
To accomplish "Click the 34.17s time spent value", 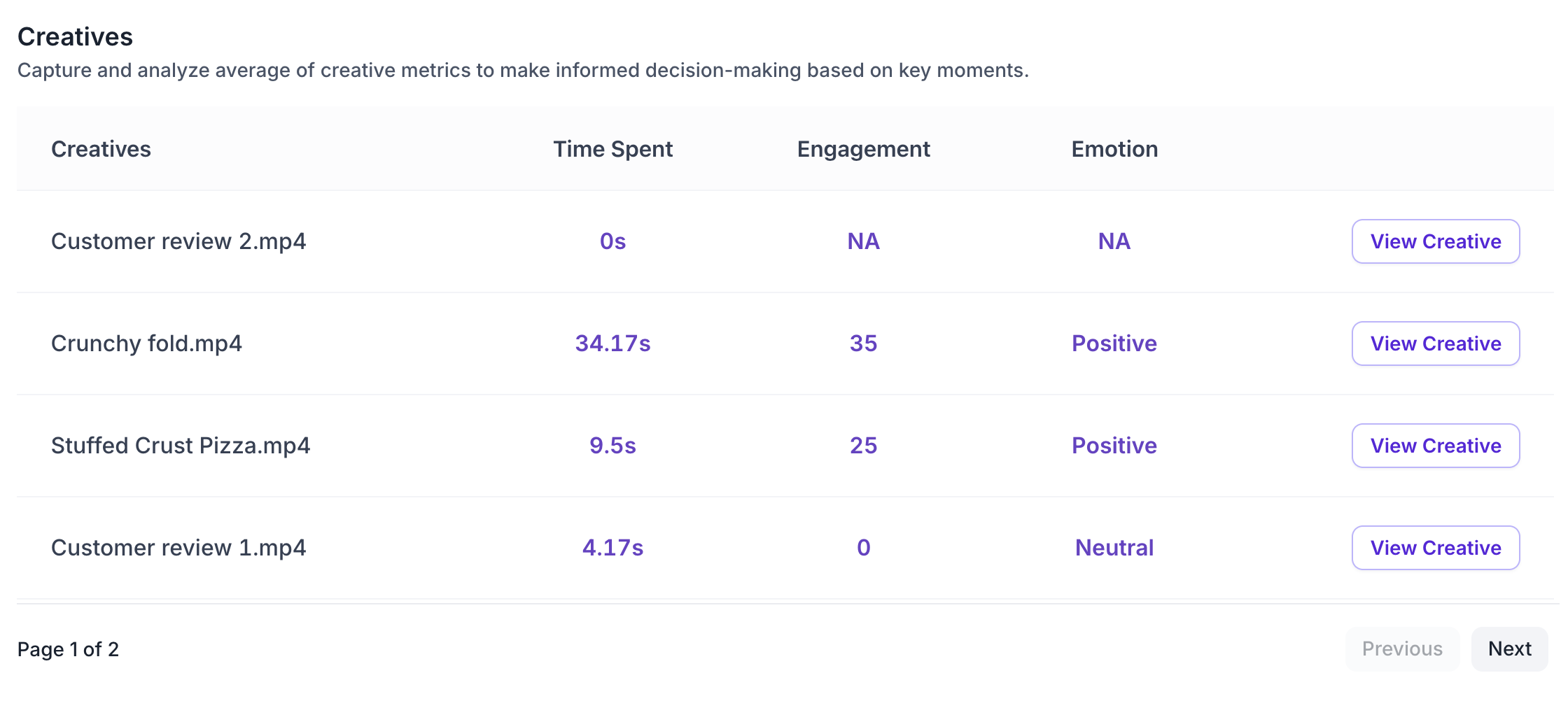I will (x=612, y=344).
